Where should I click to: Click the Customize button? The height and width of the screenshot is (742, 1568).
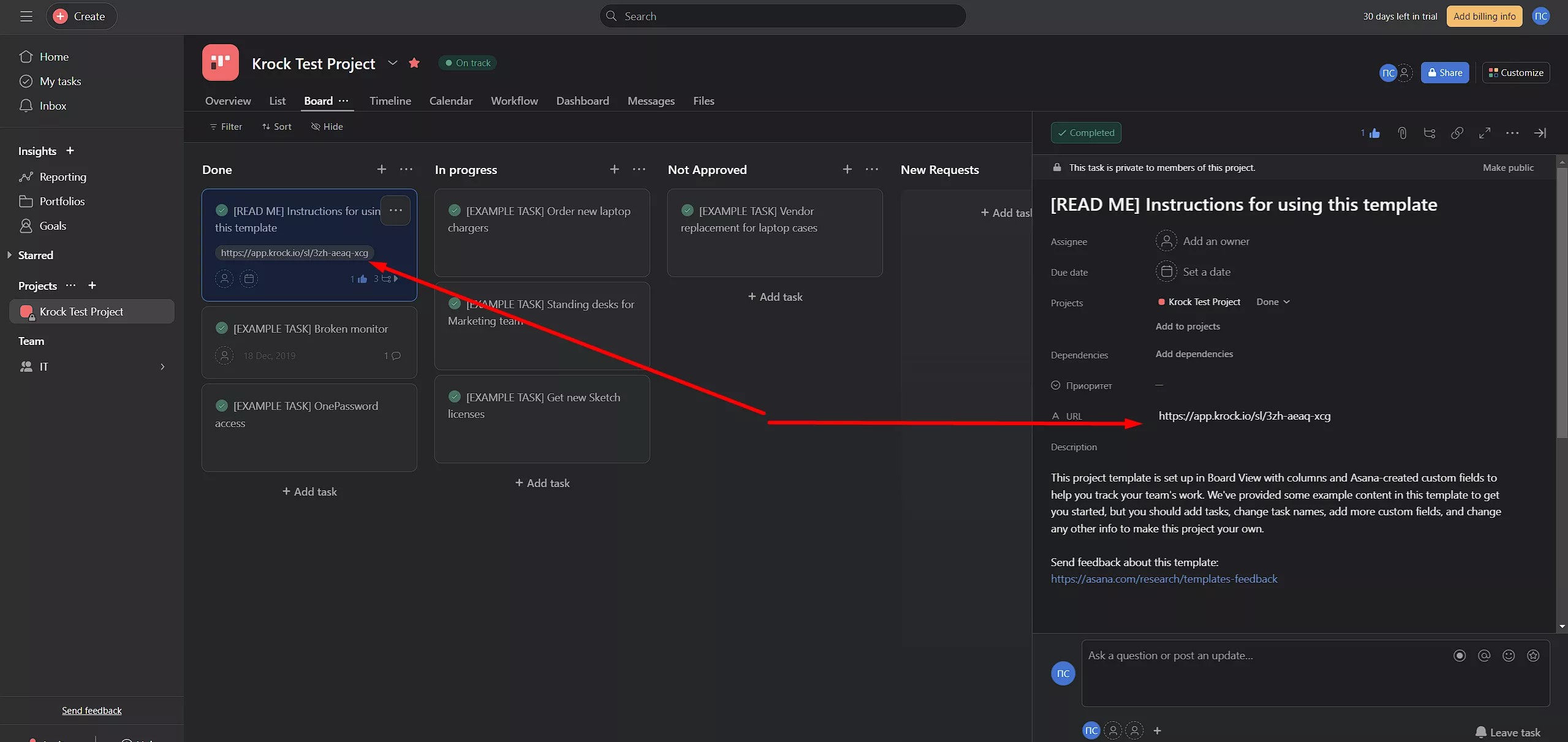click(1516, 73)
